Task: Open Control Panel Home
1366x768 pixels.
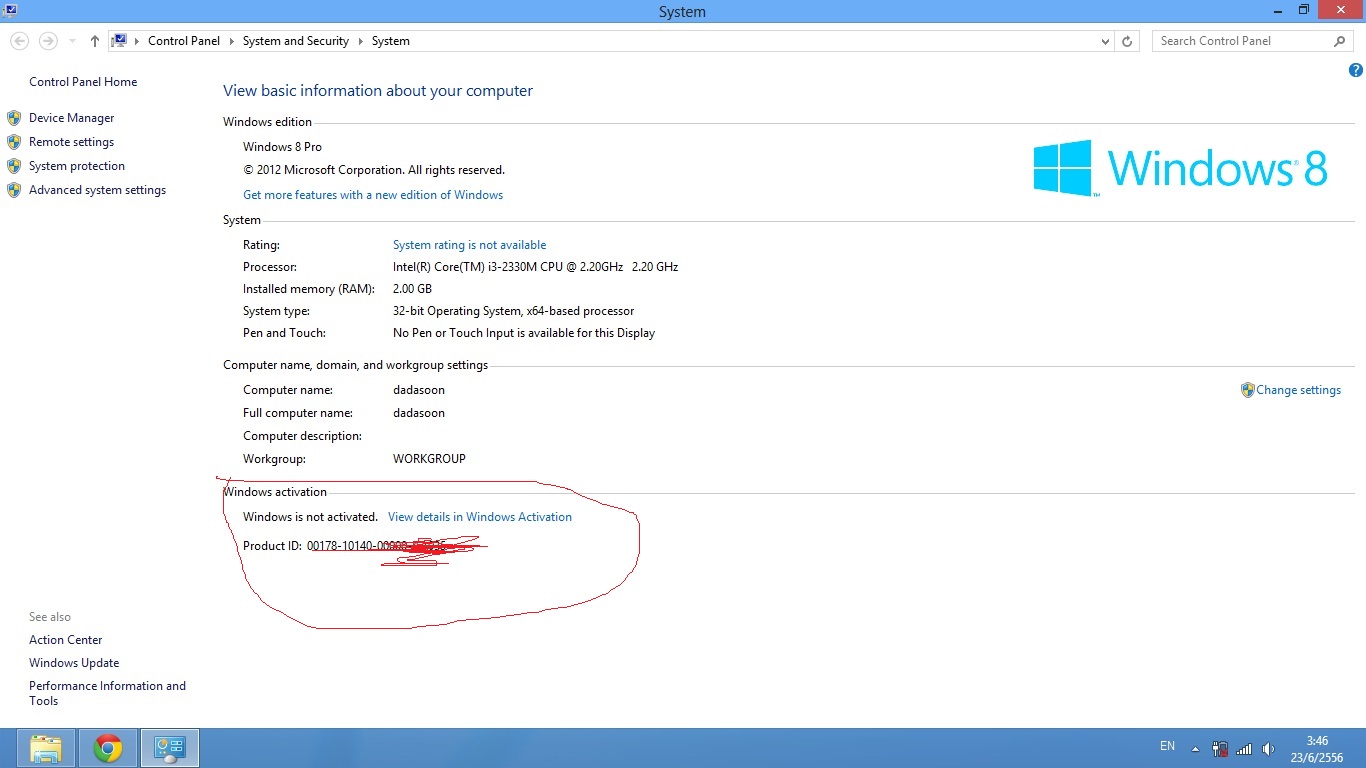Action: 83,82
